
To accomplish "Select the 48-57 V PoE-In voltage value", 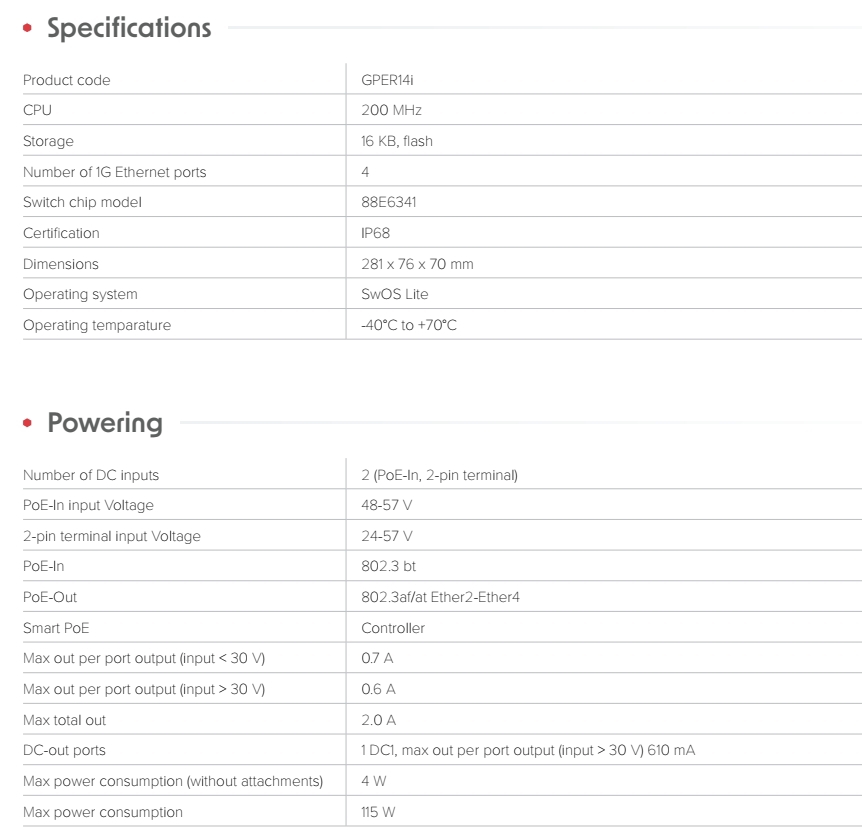I will pos(387,505).
